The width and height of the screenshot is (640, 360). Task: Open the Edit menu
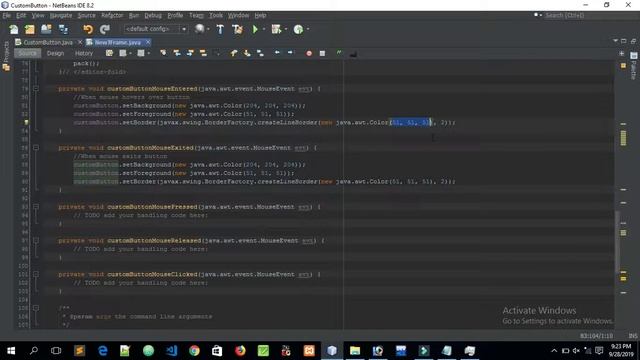coord(21,16)
